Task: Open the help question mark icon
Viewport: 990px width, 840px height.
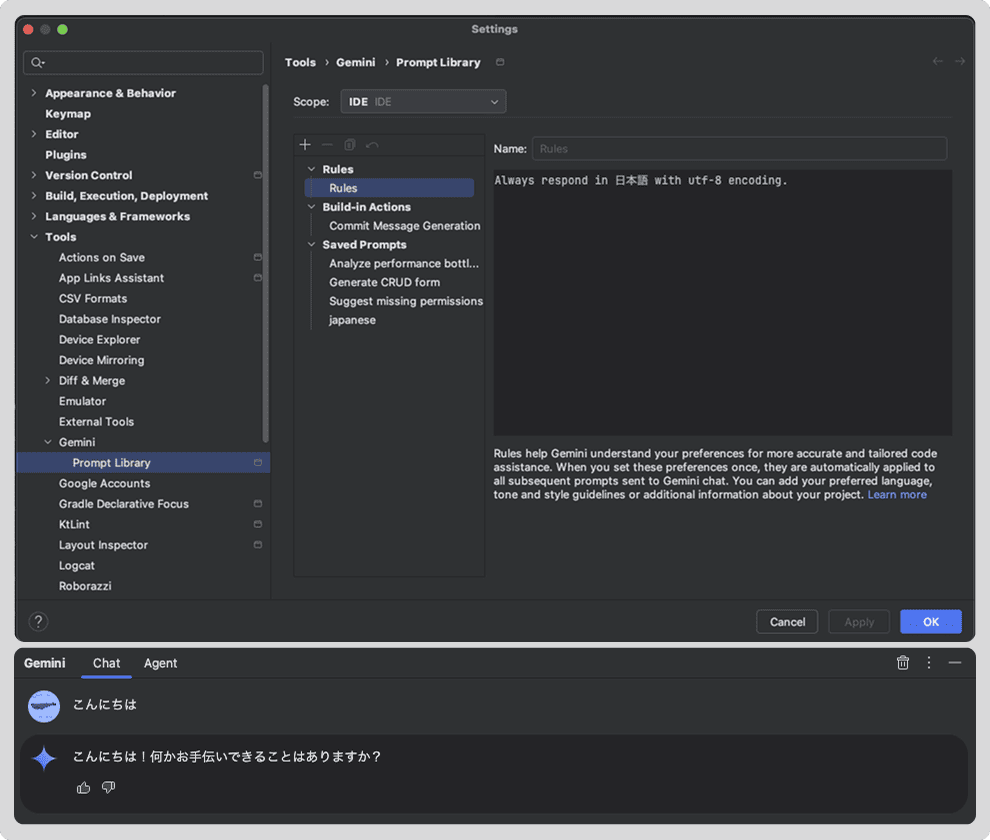Action: click(x=39, y=621)
